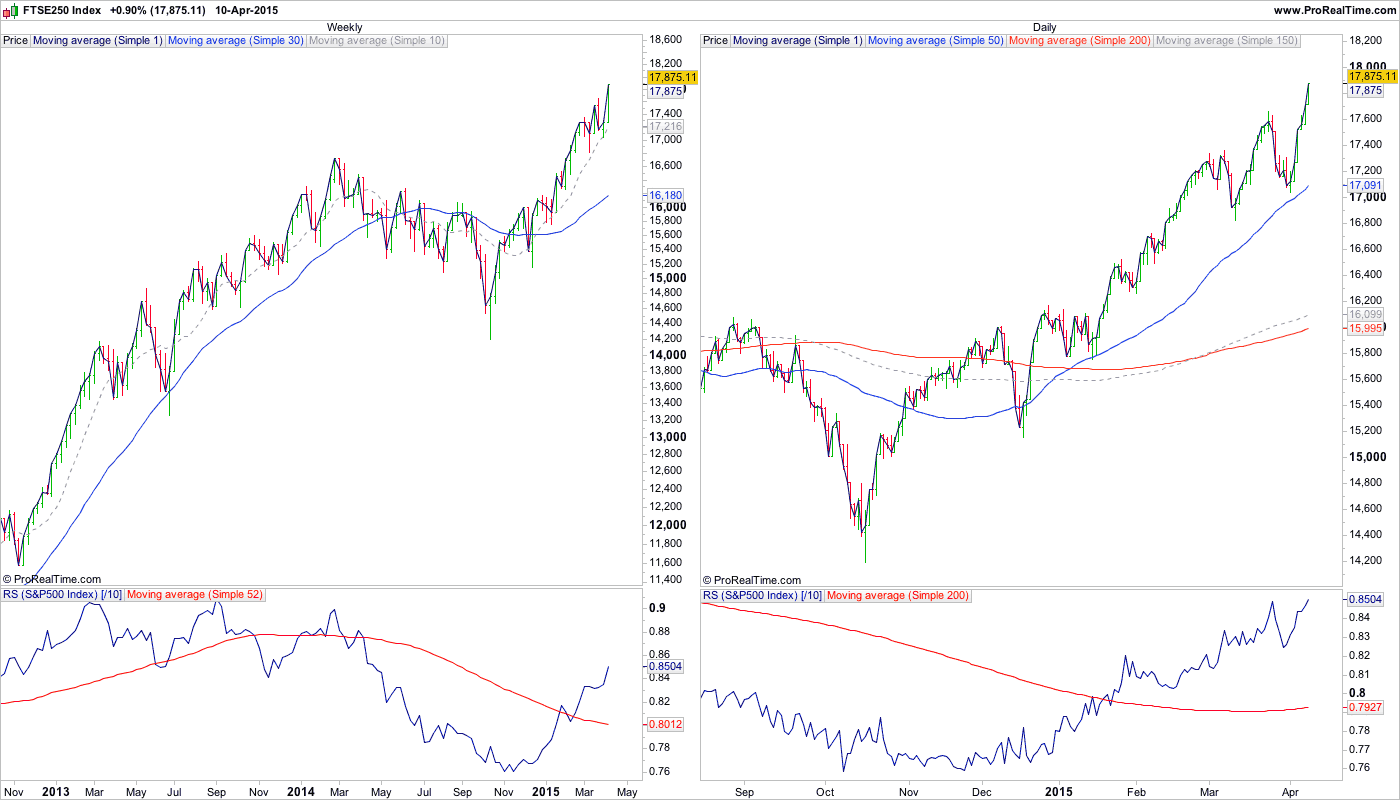The height and width of the screenshot is (800, 1400).
Task: Click Moving average (Simple 200) label in Daily price panel
Action: (x=1080, y=41)
